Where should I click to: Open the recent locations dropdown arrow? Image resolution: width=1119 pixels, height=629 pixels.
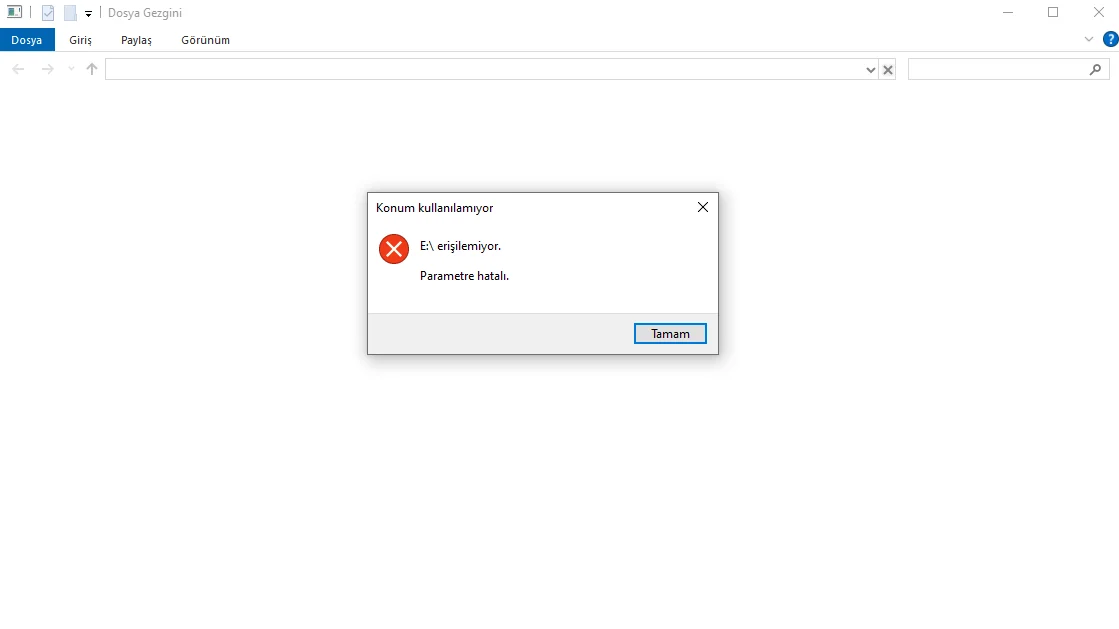[71, 69]
